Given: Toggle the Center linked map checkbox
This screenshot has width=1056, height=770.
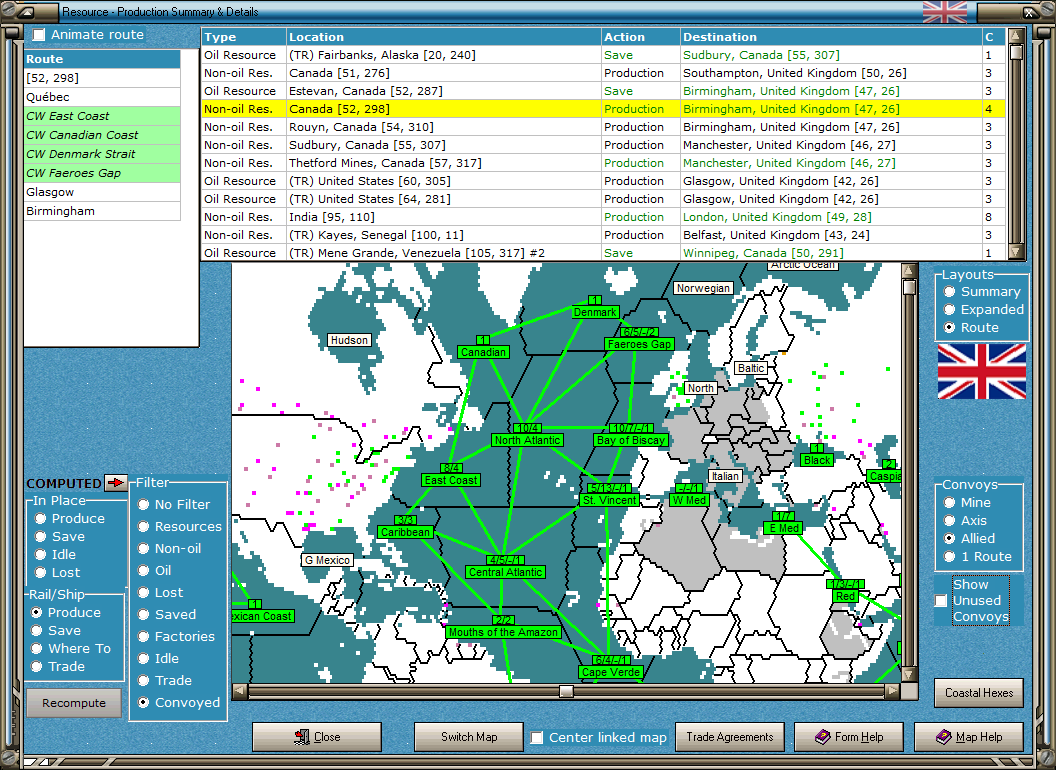Looking at the screenshot, I should (537, 738).
